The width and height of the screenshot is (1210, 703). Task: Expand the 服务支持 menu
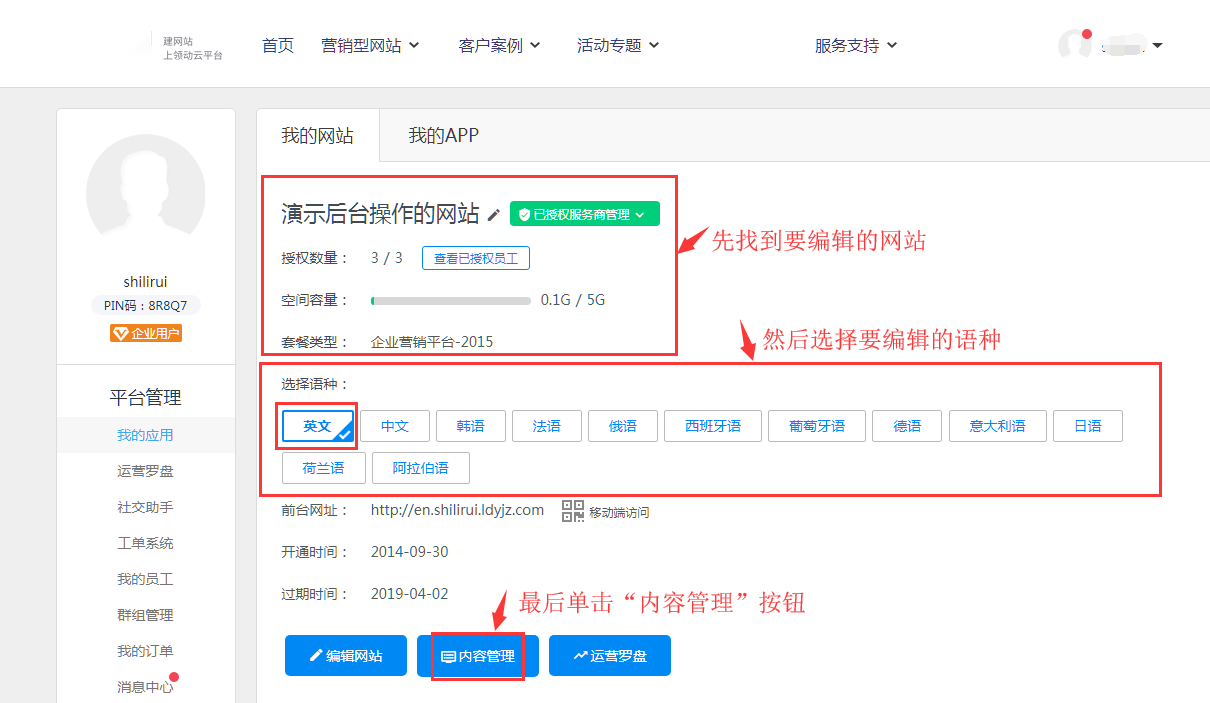click(x=856, y=45)
